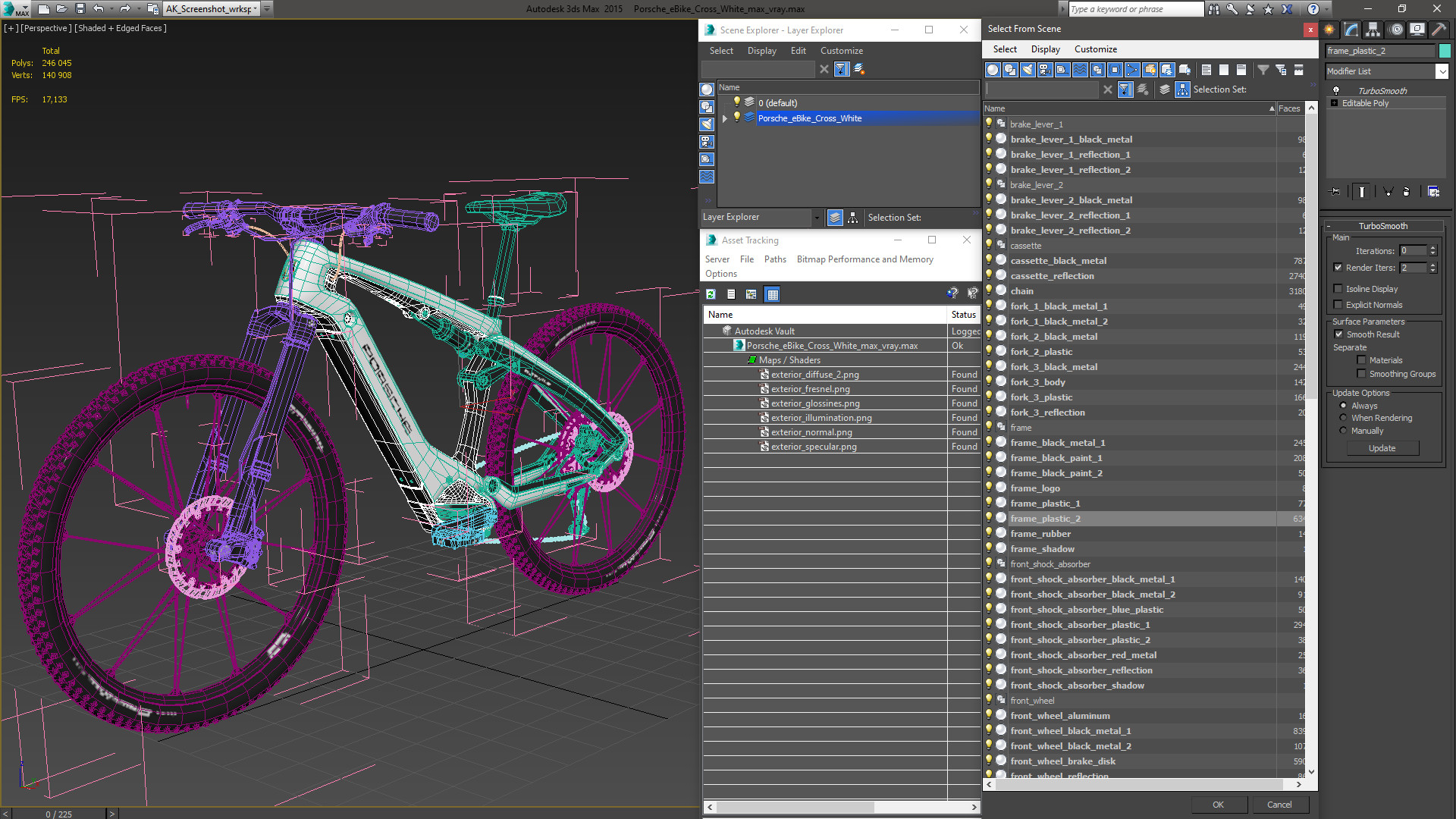Expand Porsche_eBike_Cross_White layer in Scene Explorer

point(725,118)
